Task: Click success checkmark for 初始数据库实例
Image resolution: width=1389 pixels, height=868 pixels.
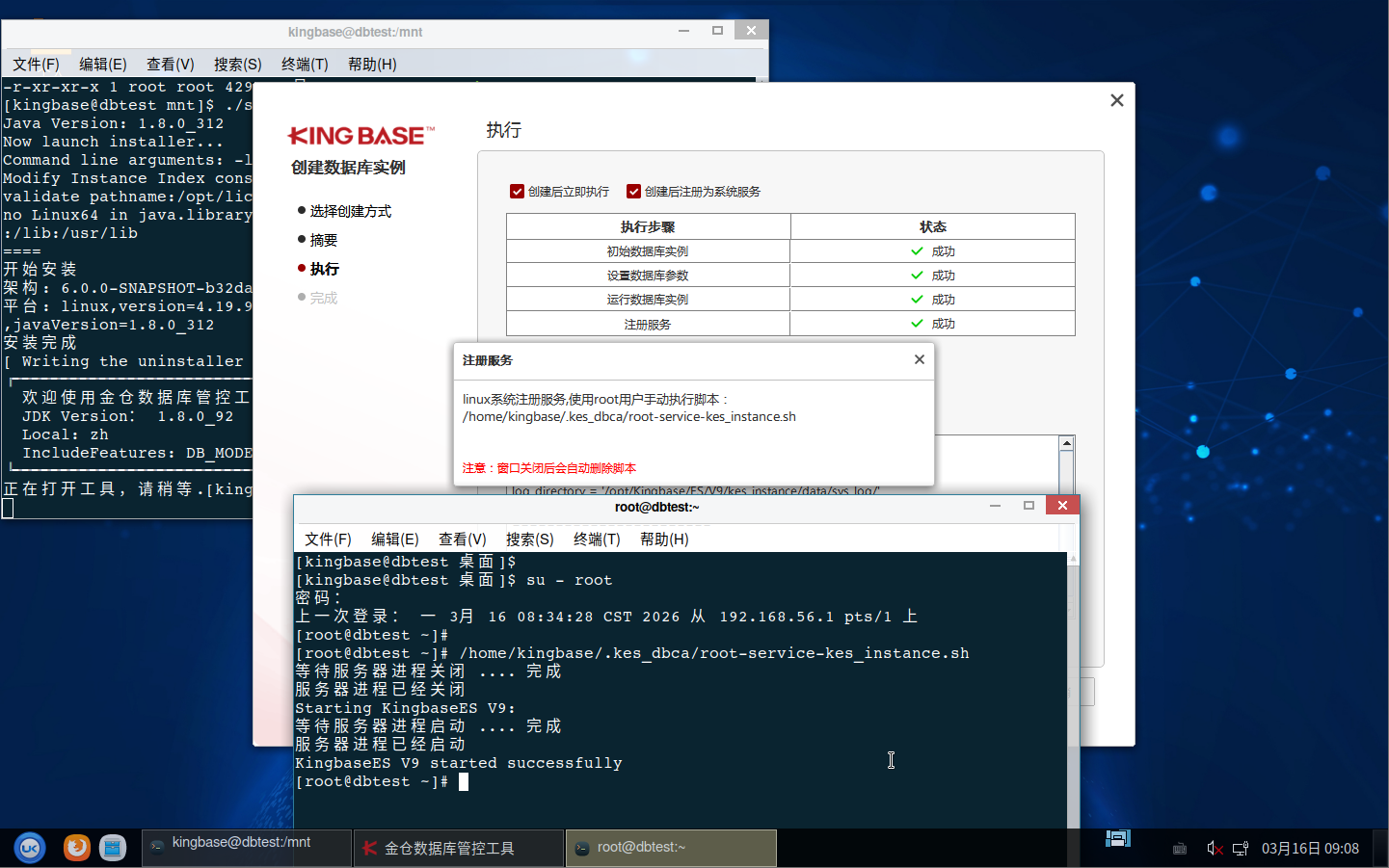Action: pyautogui.click(x=917, y=251)
